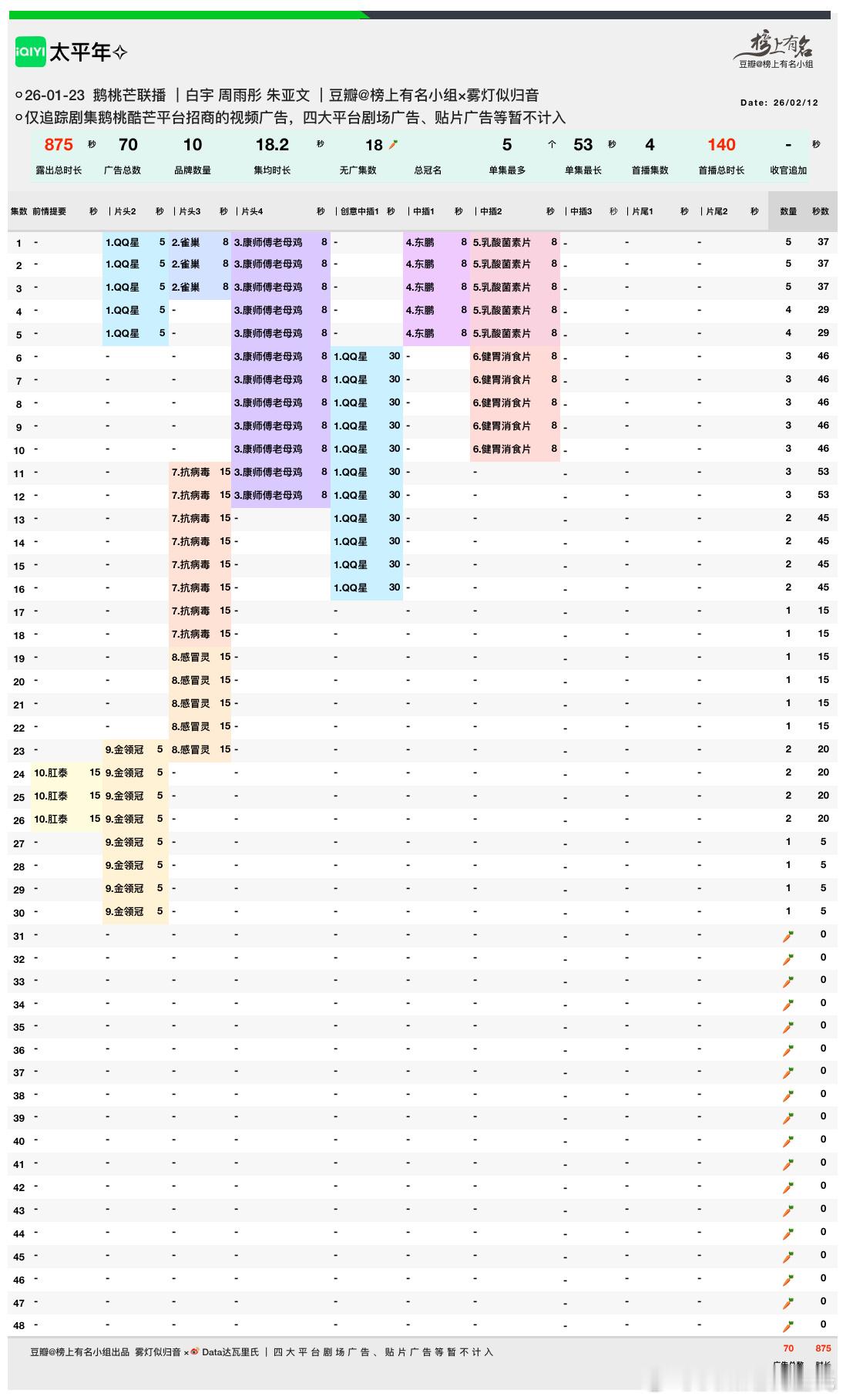The image size is (843, 1400).
Task: Click the carrot icon in episode 40 row
Action: coord(788,1141)
